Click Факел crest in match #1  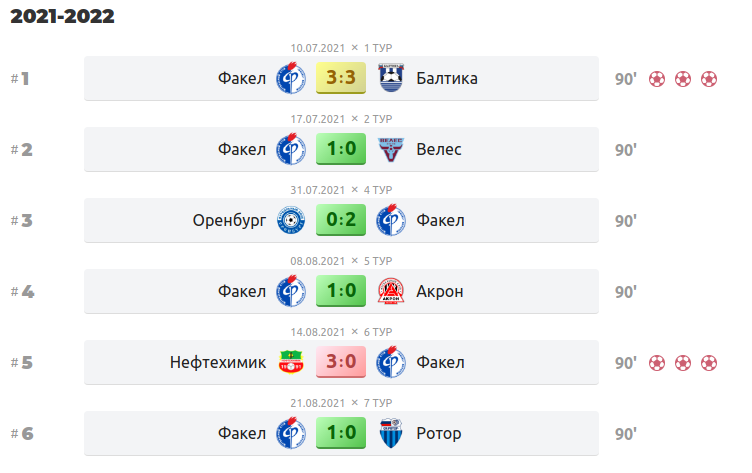[x=291, y=78]
